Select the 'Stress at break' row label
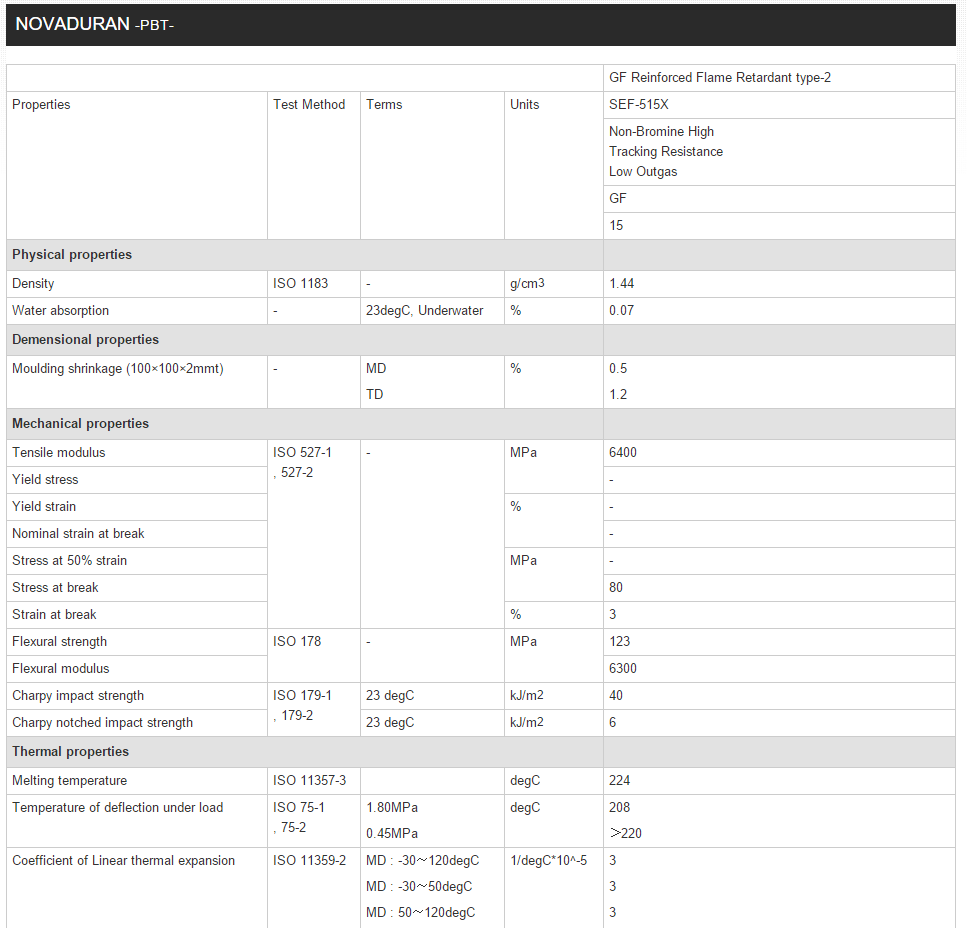Screen dimensions: 967x928 (x=56, y=588)
